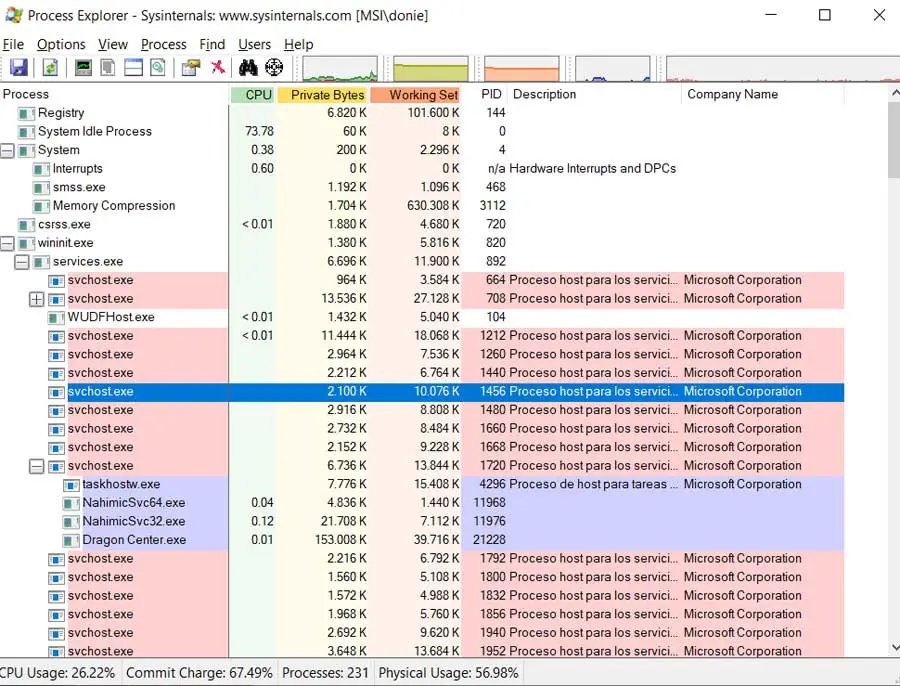The height and width of the screenshot is (686, 900).
Task: Sort by the PID column header
Action: coord(486,95)
